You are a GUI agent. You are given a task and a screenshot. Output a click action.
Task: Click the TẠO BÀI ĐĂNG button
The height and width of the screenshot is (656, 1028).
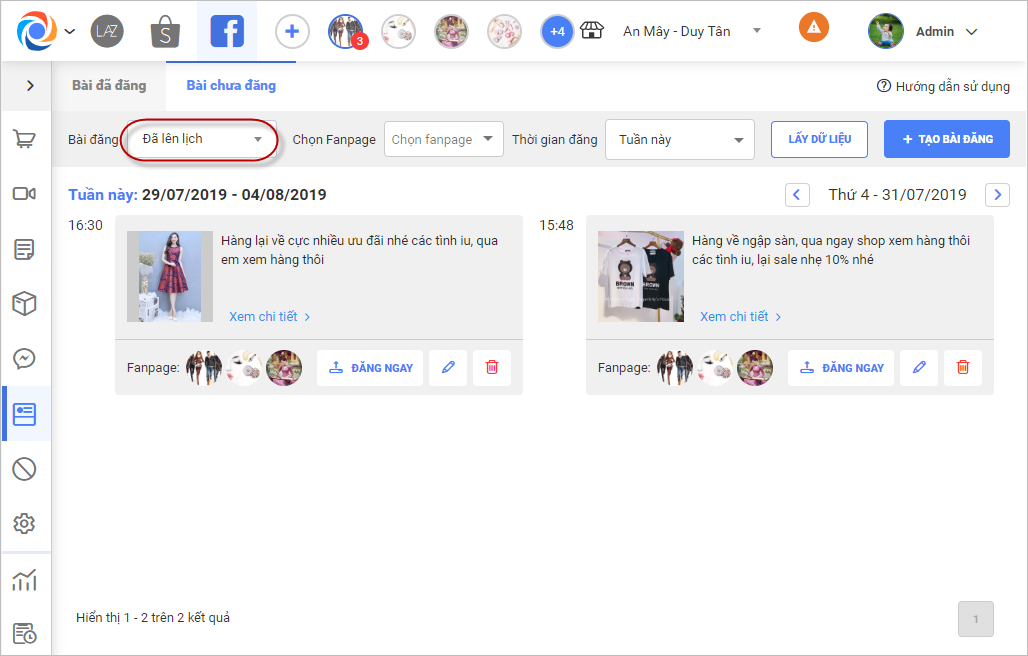click(x=947, y=139)
